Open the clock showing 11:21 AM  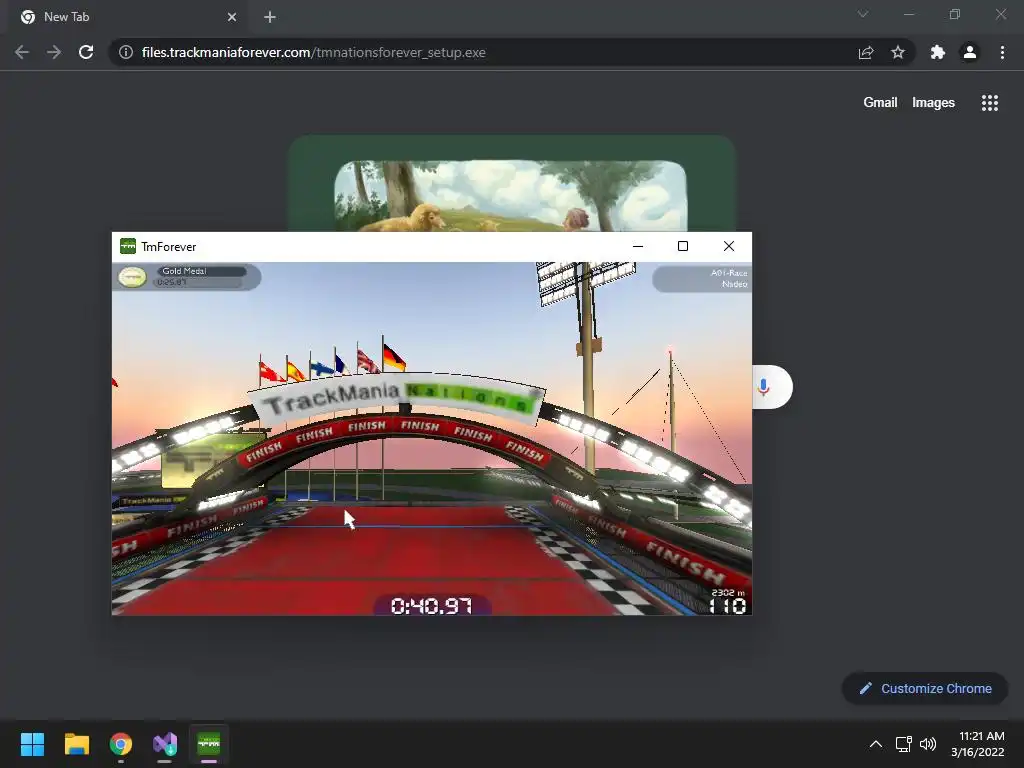pos(978,744)
